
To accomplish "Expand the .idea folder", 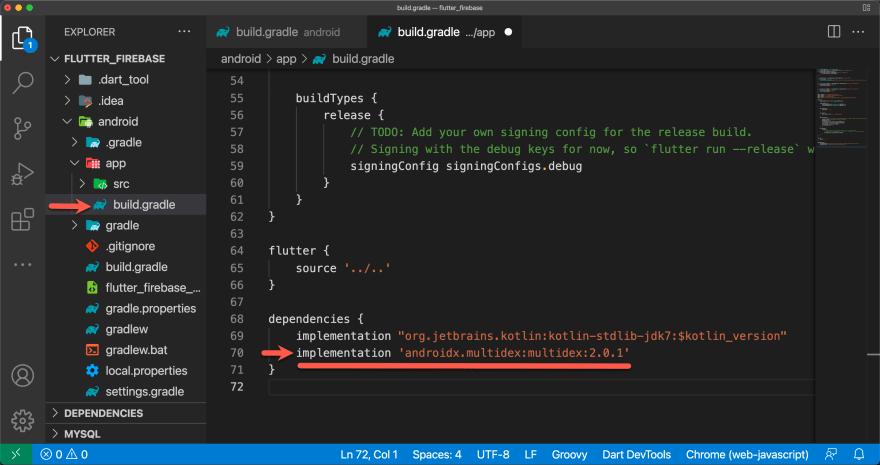I will pos(67,101).
